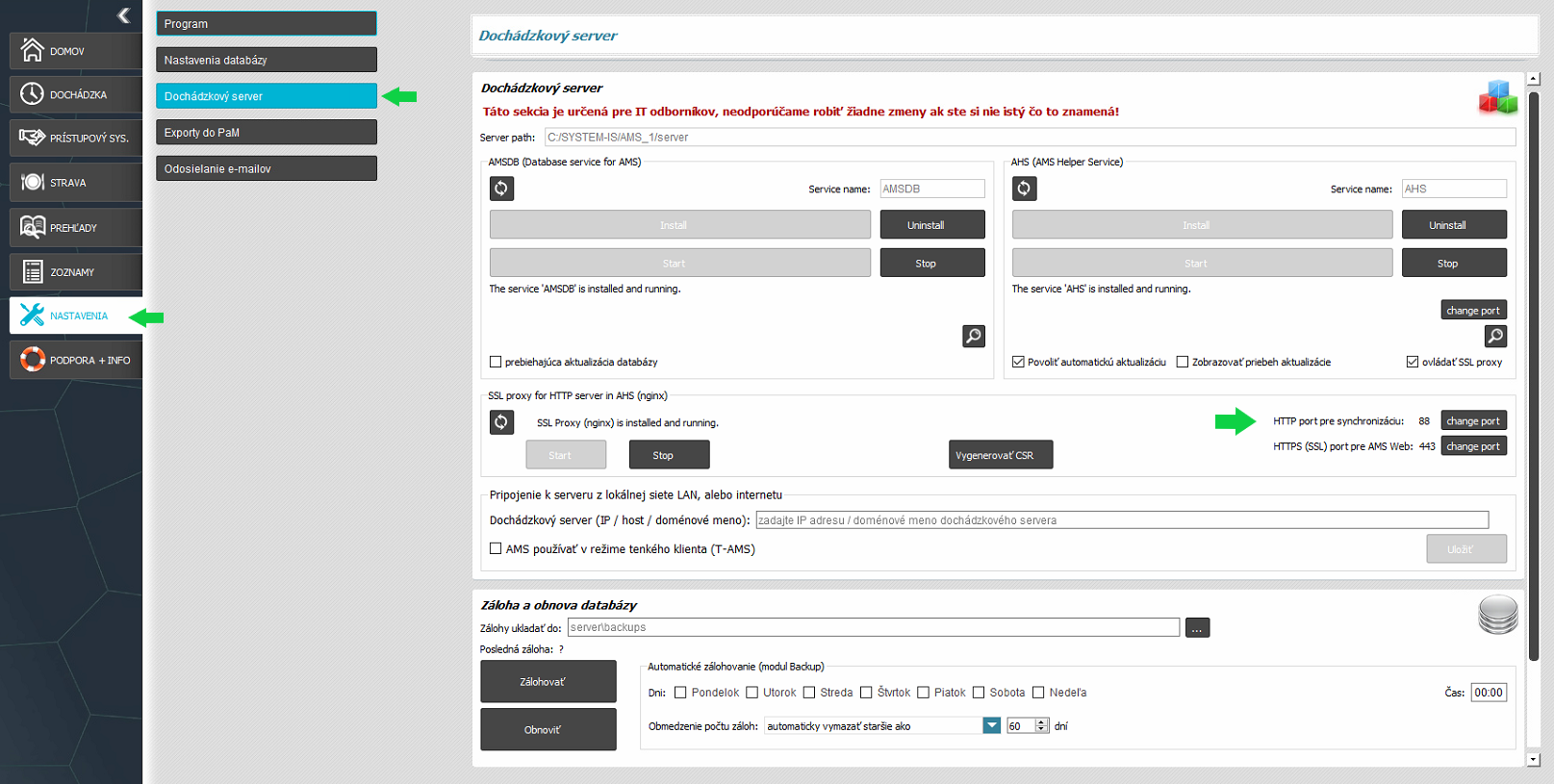Browse backup folder with ellipsis button
The height and width of the screenshot is (784, 1554).
pos(1197,628)
